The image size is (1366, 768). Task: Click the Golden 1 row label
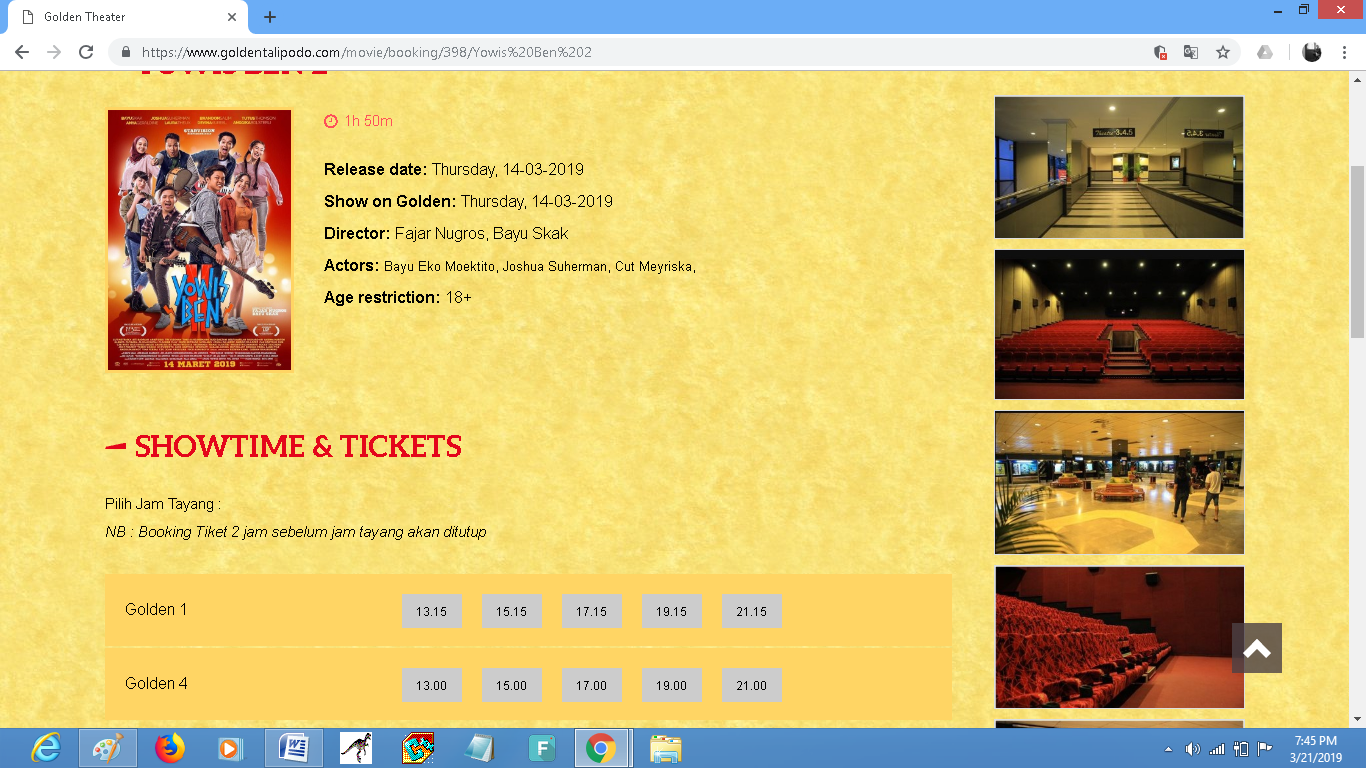click(x=156, y=609)
